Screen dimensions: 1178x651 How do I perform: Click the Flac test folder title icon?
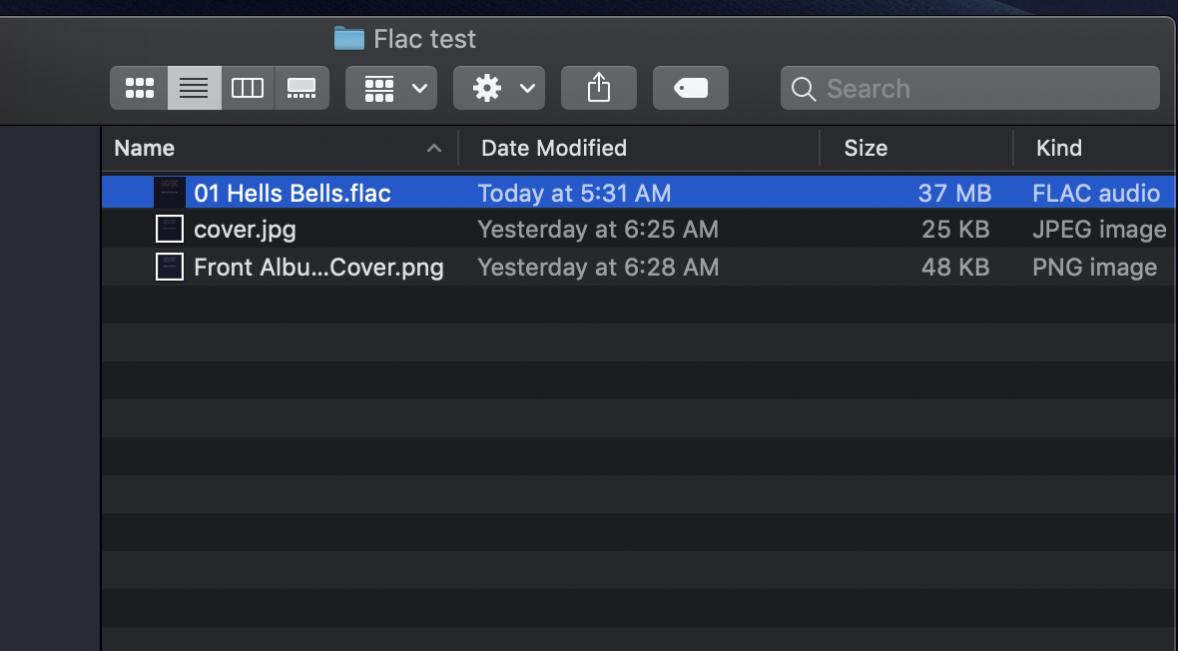pos(349,39)
